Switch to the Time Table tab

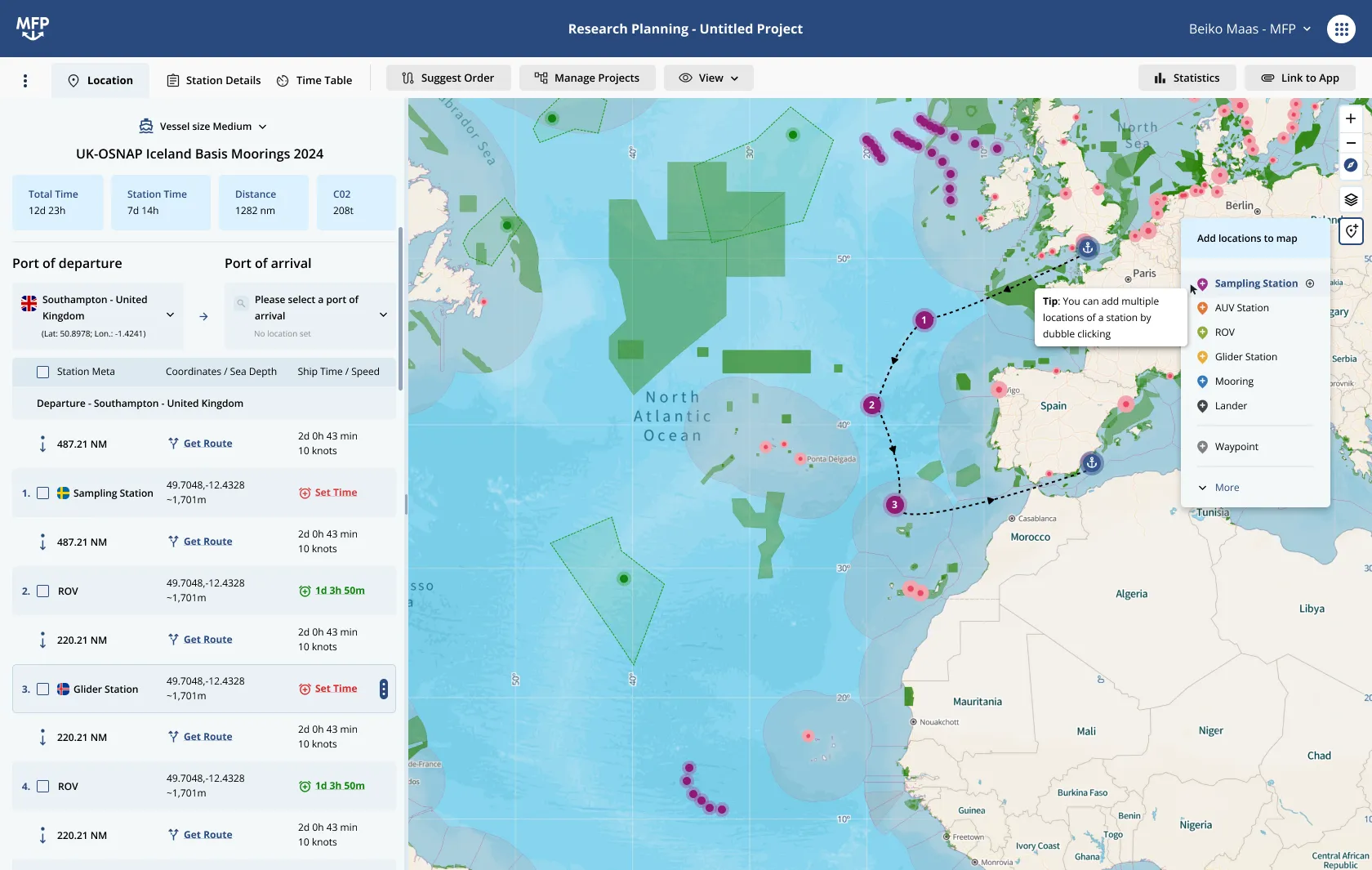pos(314,80)
